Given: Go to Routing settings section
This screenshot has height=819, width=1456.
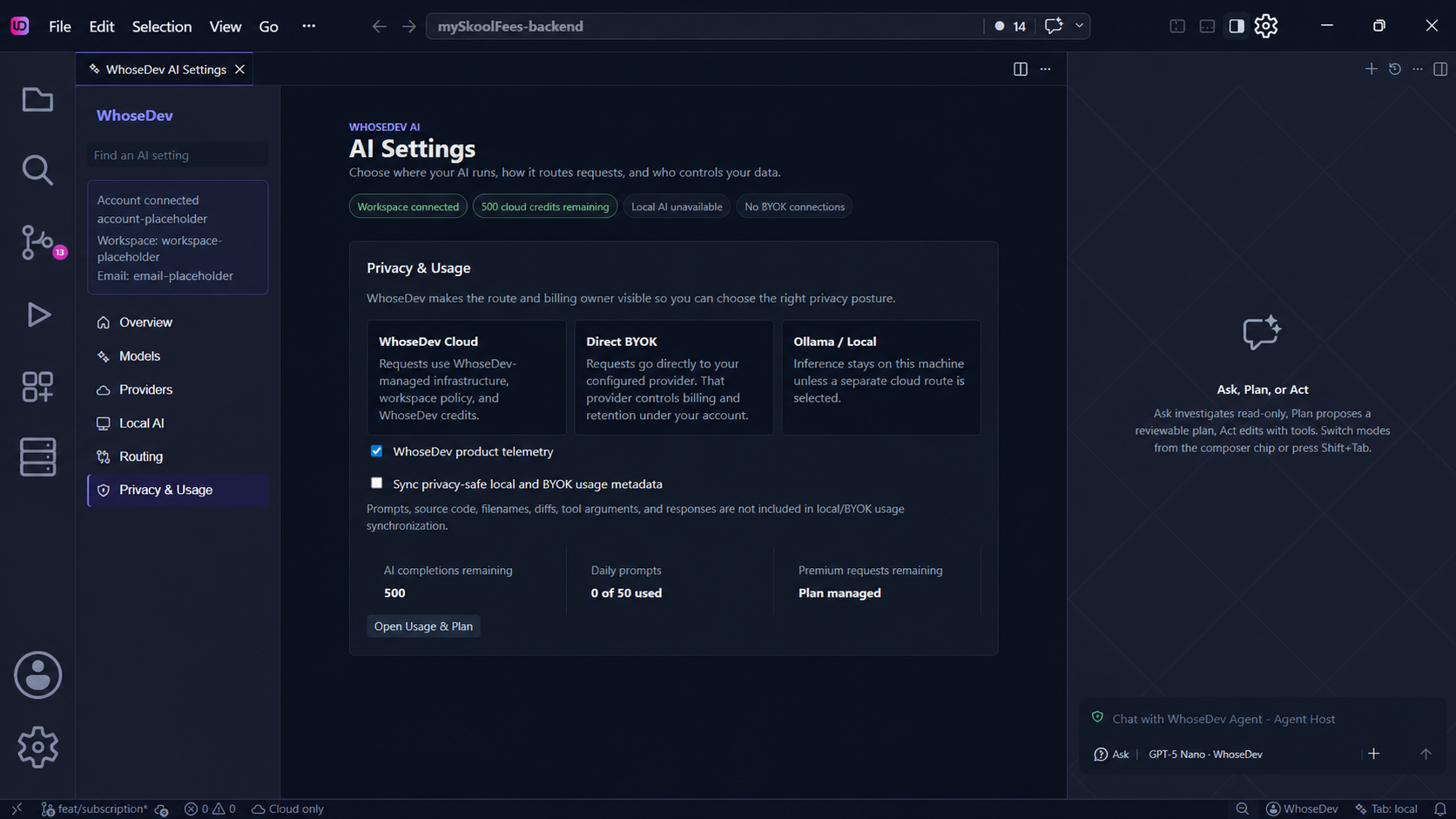Looking at the screenshot, I should coord(178,457).
